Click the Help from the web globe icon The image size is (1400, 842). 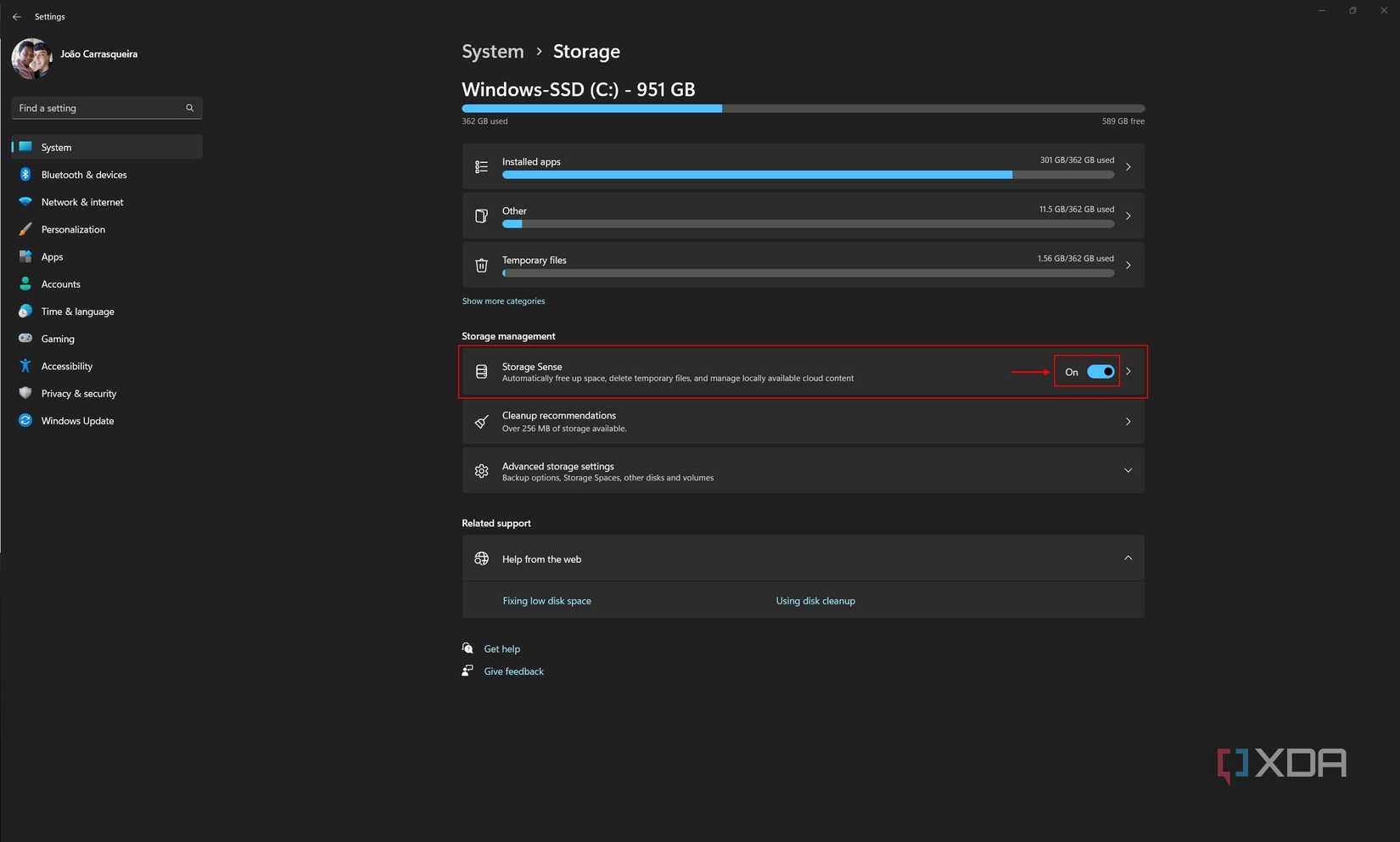(481, 559)
